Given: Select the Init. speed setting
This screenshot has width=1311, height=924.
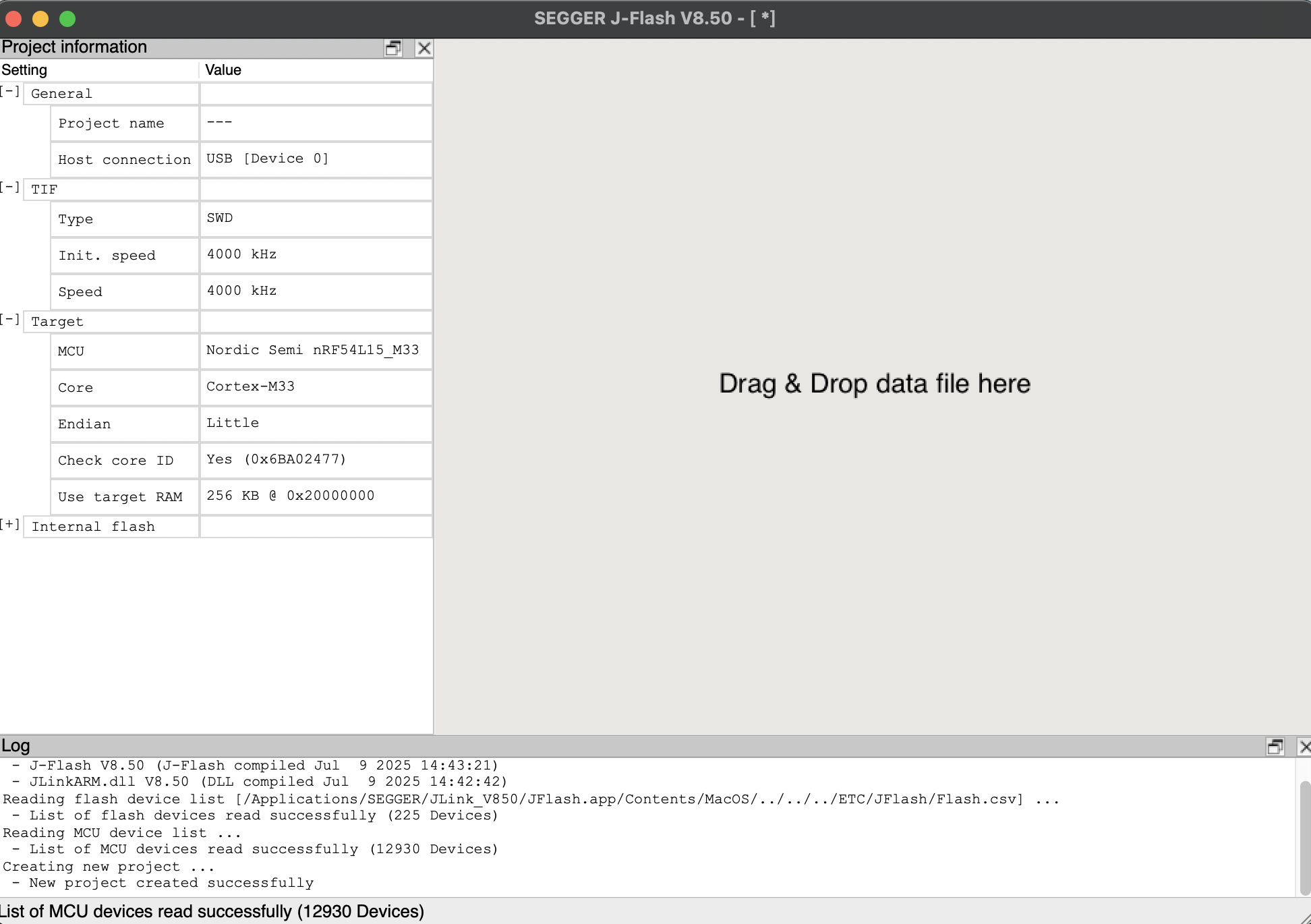Looking at the screenshot, I should click(x=125, y=256).
